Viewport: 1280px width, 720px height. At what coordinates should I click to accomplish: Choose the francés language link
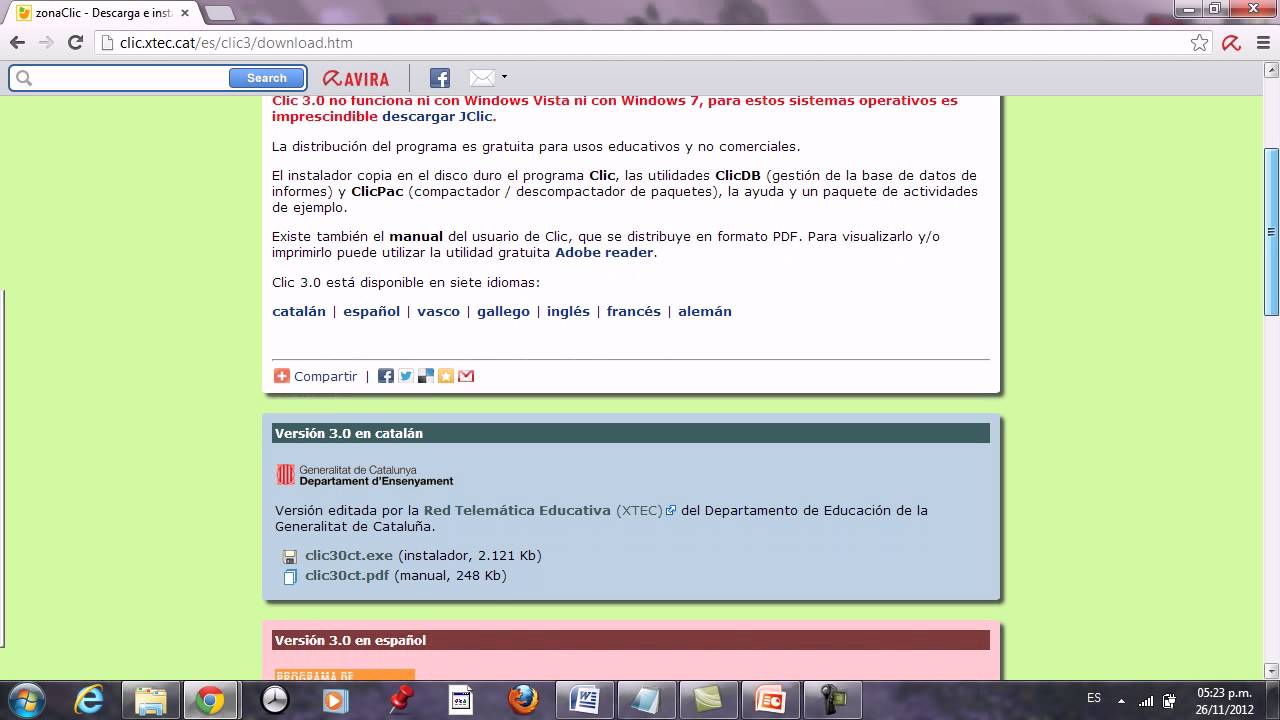(x=633, y=311)
